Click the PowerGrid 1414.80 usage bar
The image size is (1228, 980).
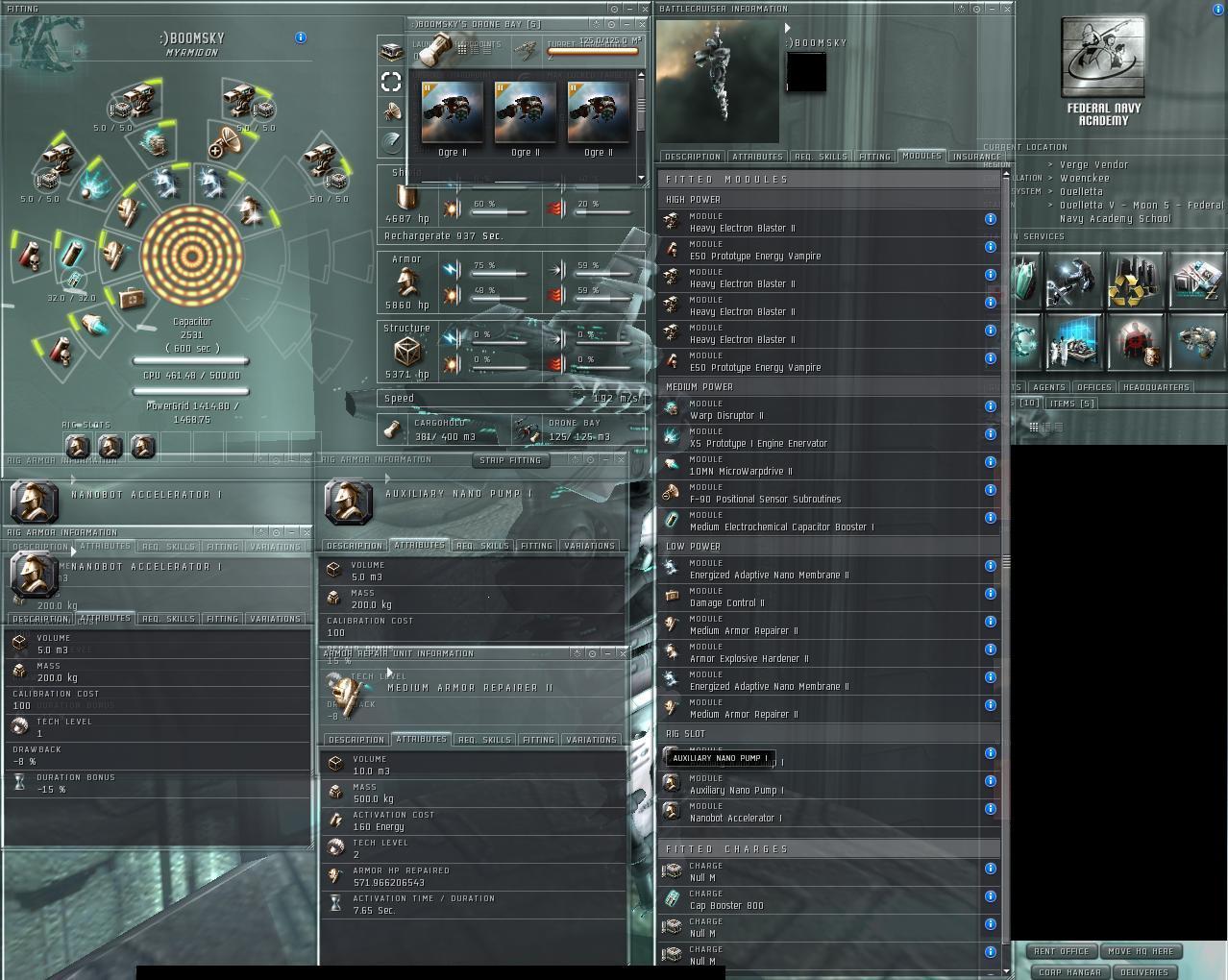pyautogui.click(x=191, y=392)
